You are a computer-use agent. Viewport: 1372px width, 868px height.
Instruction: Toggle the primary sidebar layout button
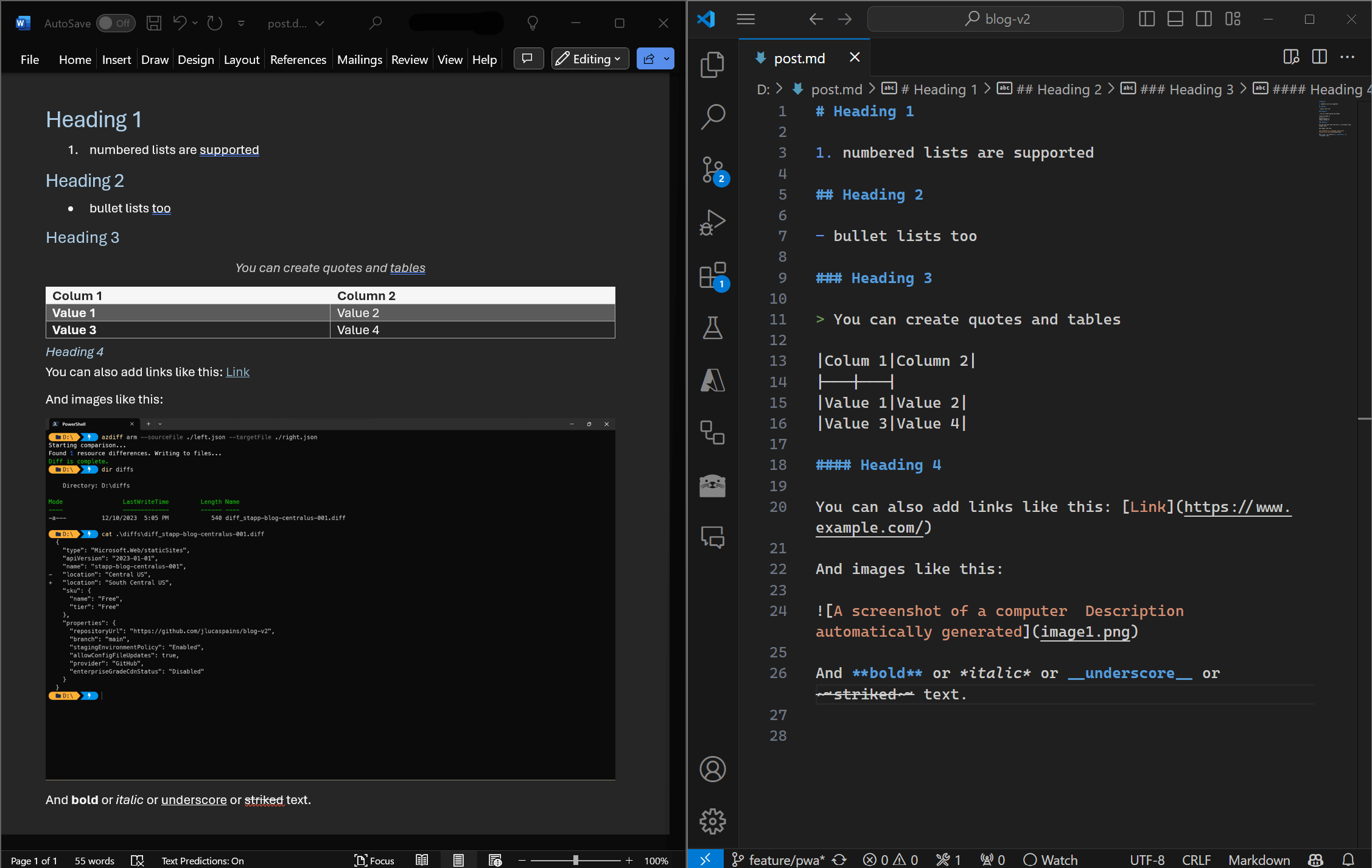coord(1146,19)
